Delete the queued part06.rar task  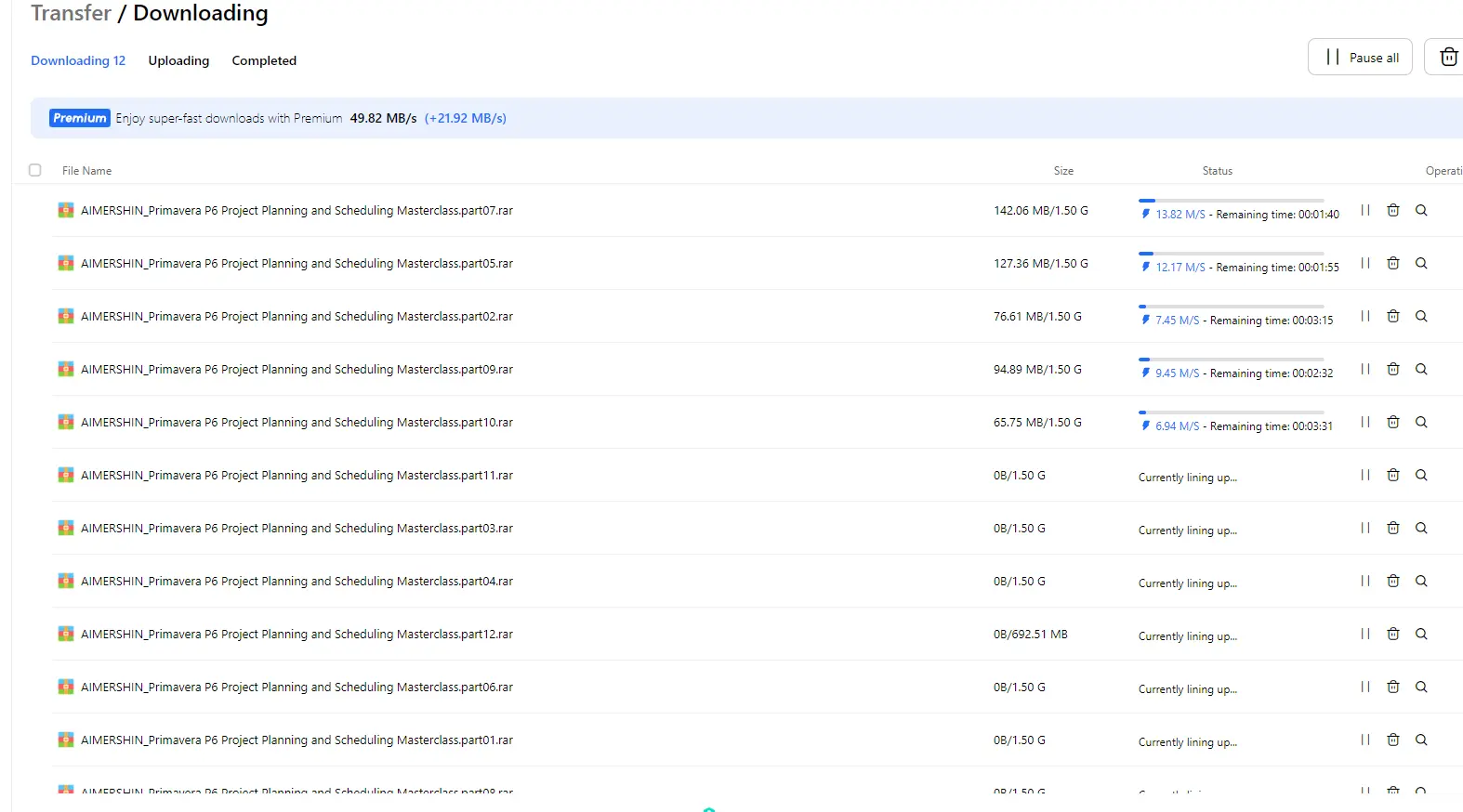(x=1393, y=687)
